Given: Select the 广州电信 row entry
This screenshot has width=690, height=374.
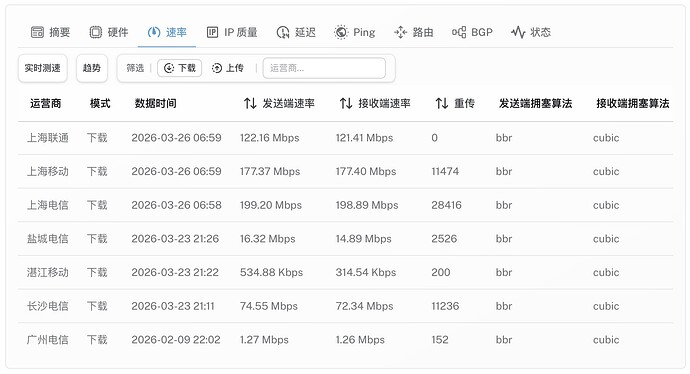Looking at the screenshot, I should pyautogui.click(x=345, y=340).
